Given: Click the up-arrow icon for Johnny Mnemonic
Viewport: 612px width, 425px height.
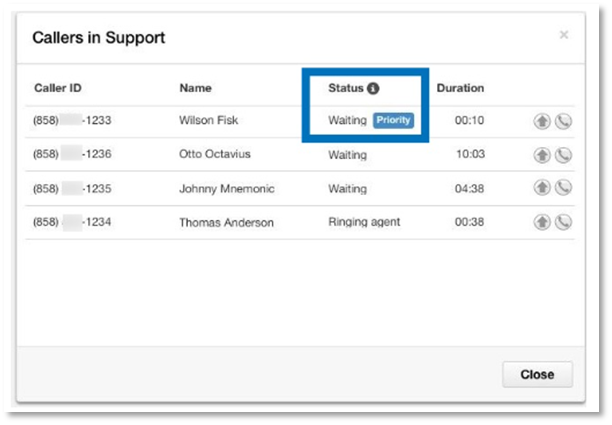Looking at the screenshot, I should click(542, 188).
